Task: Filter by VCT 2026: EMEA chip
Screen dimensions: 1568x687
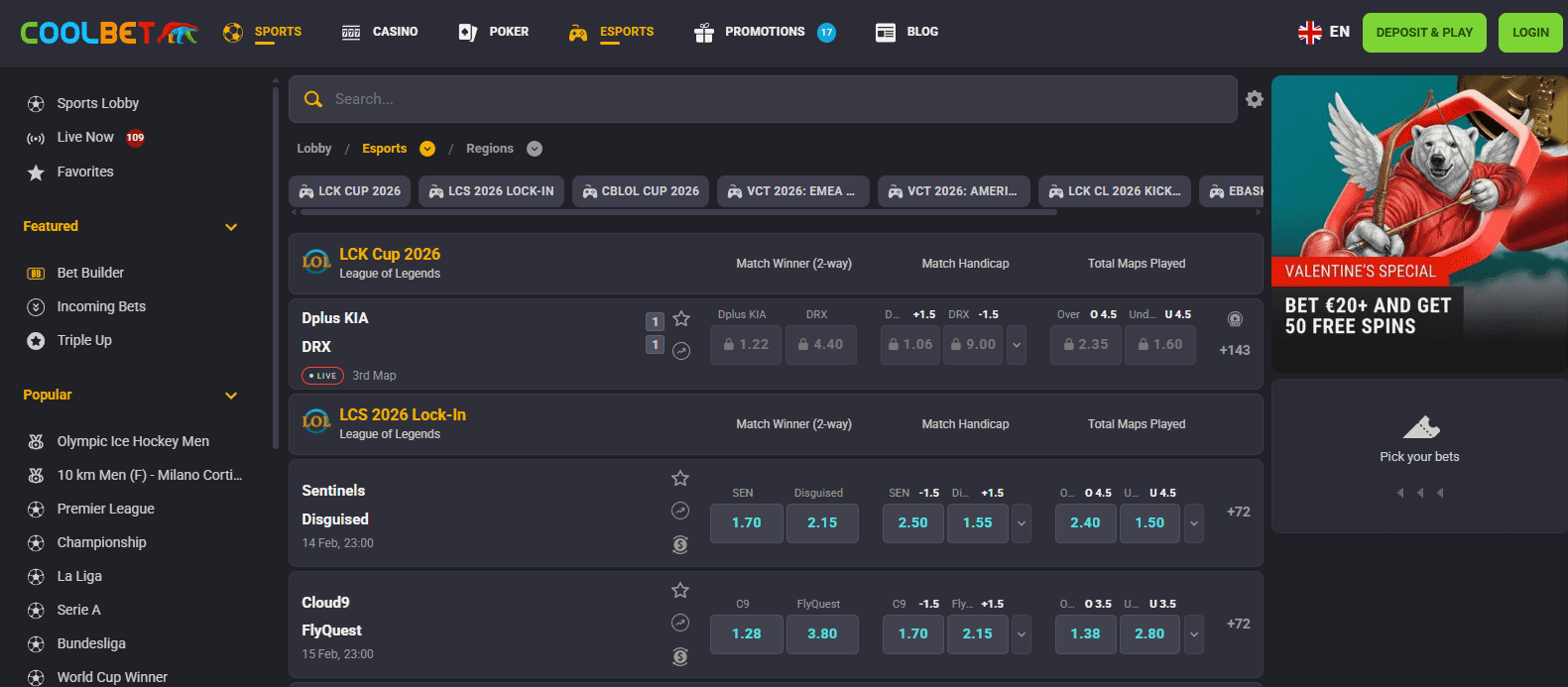Action: pos(793,191)
